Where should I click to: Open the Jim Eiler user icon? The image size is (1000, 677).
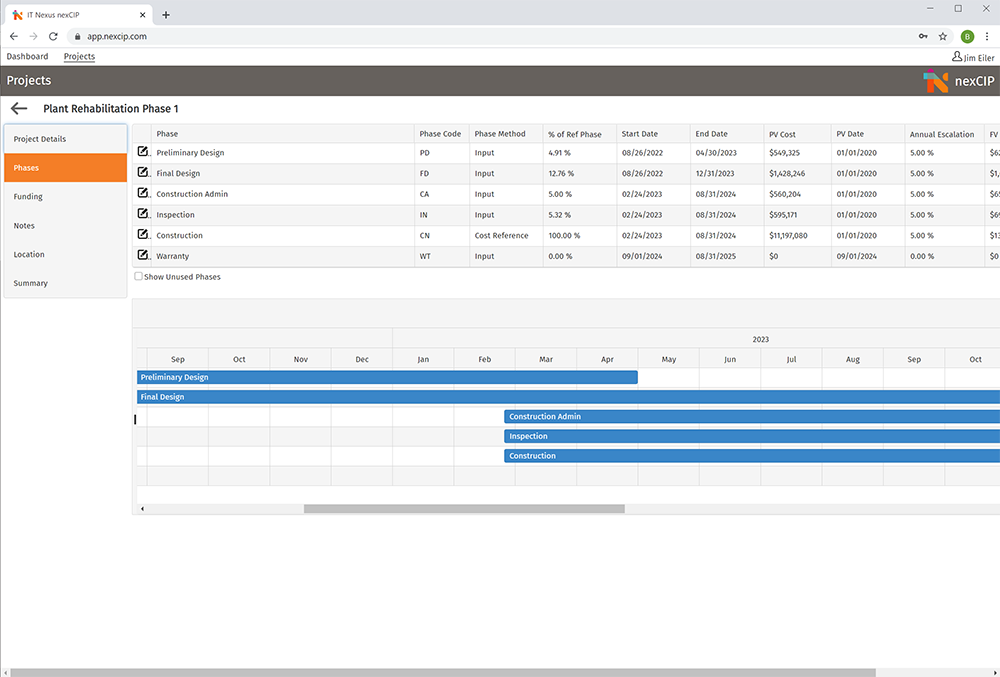(957, 57)
